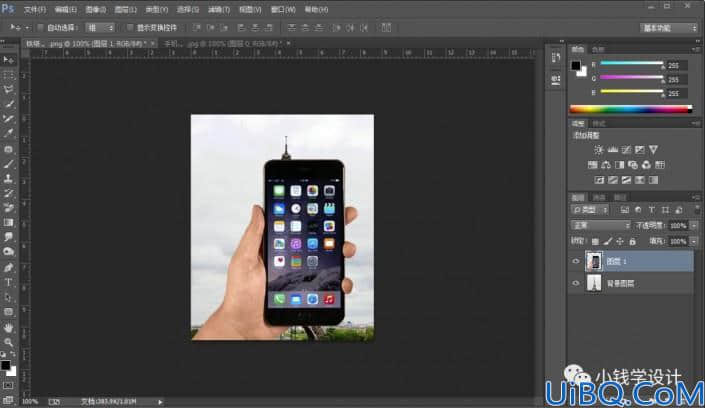This screenshot has height=408, width=705.
Task: Add a Hue/Saturation adjustment
Action: coord(593,165)
